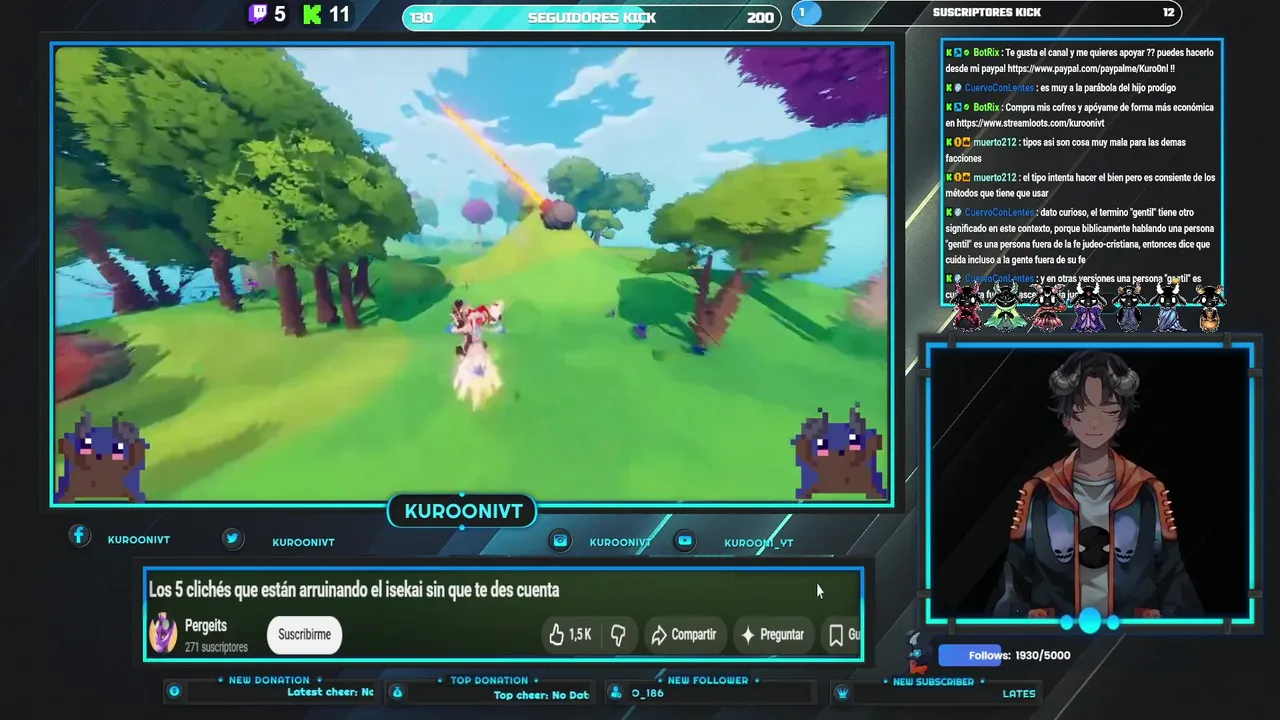The height and width of the screenshot is (720, 1280).
Task: Open the streamloots.com/kuroonivt link in chat
Action: point(1030,123)
